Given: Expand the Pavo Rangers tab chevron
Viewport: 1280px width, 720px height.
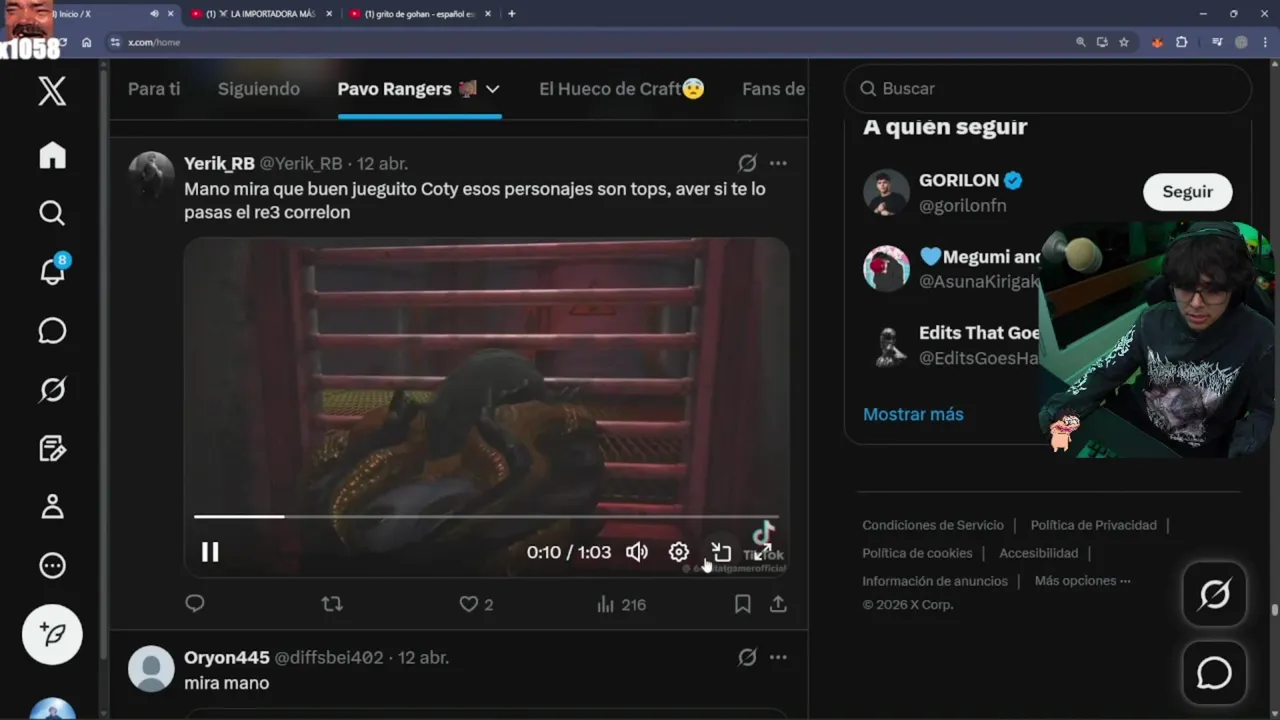Looking at the screenshot, I should (x=492, y=89).
